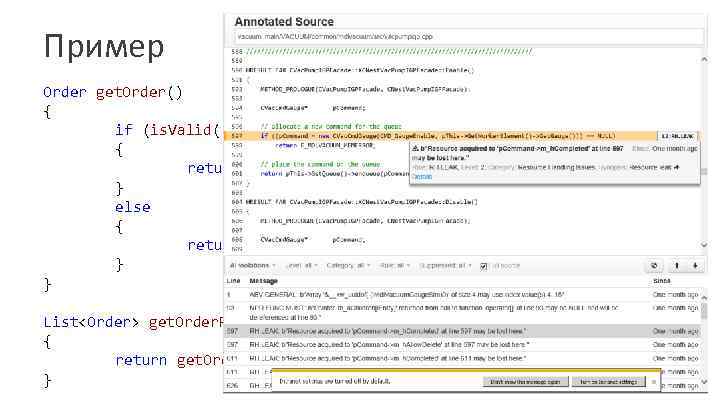Open the Level filter dropdown
Screen dimensions: 720x405
[x=301, y=265]
